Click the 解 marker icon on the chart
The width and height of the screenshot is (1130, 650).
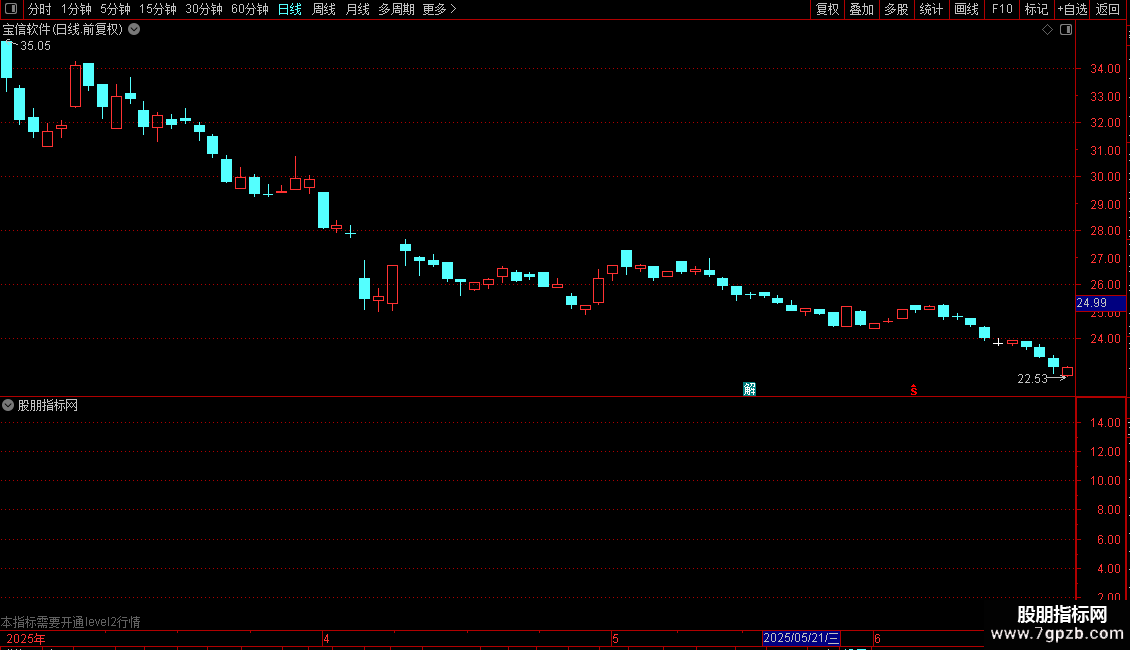[749, 389]
